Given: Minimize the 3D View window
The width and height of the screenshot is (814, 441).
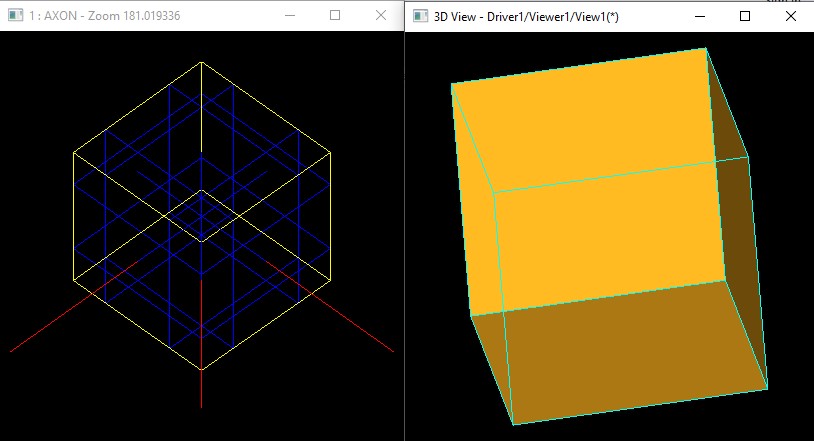Looking at the screenshot, I should pyautogui.click(x=699, y=16).
